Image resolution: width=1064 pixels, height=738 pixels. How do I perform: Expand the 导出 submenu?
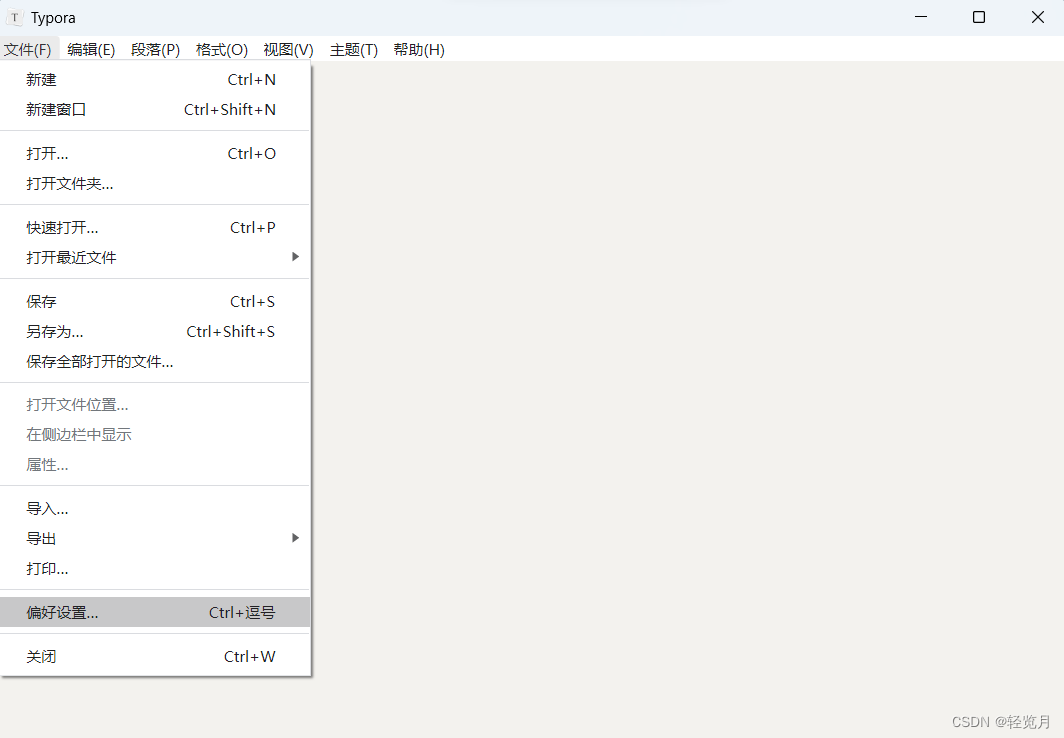155,538
